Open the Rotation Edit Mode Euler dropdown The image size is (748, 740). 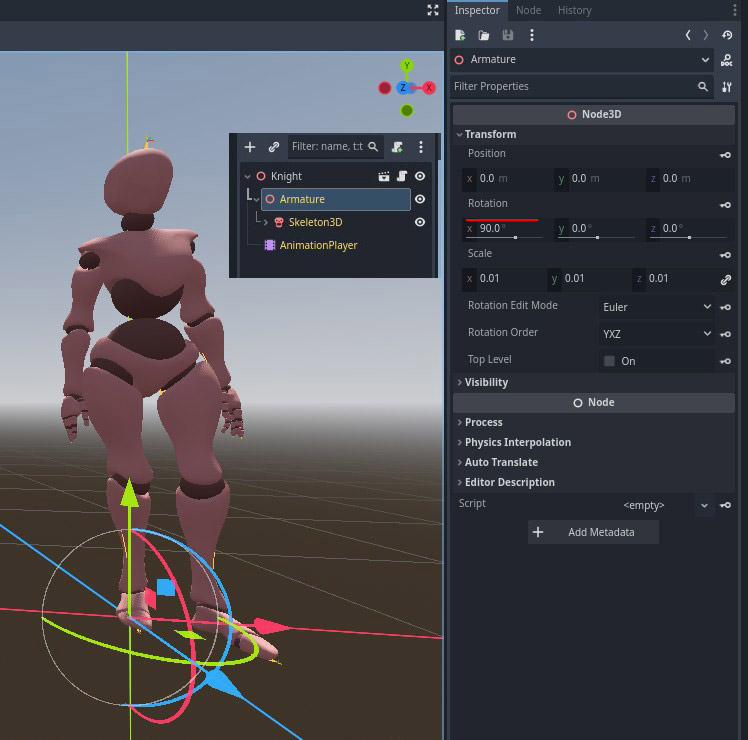tap(656, 307)
